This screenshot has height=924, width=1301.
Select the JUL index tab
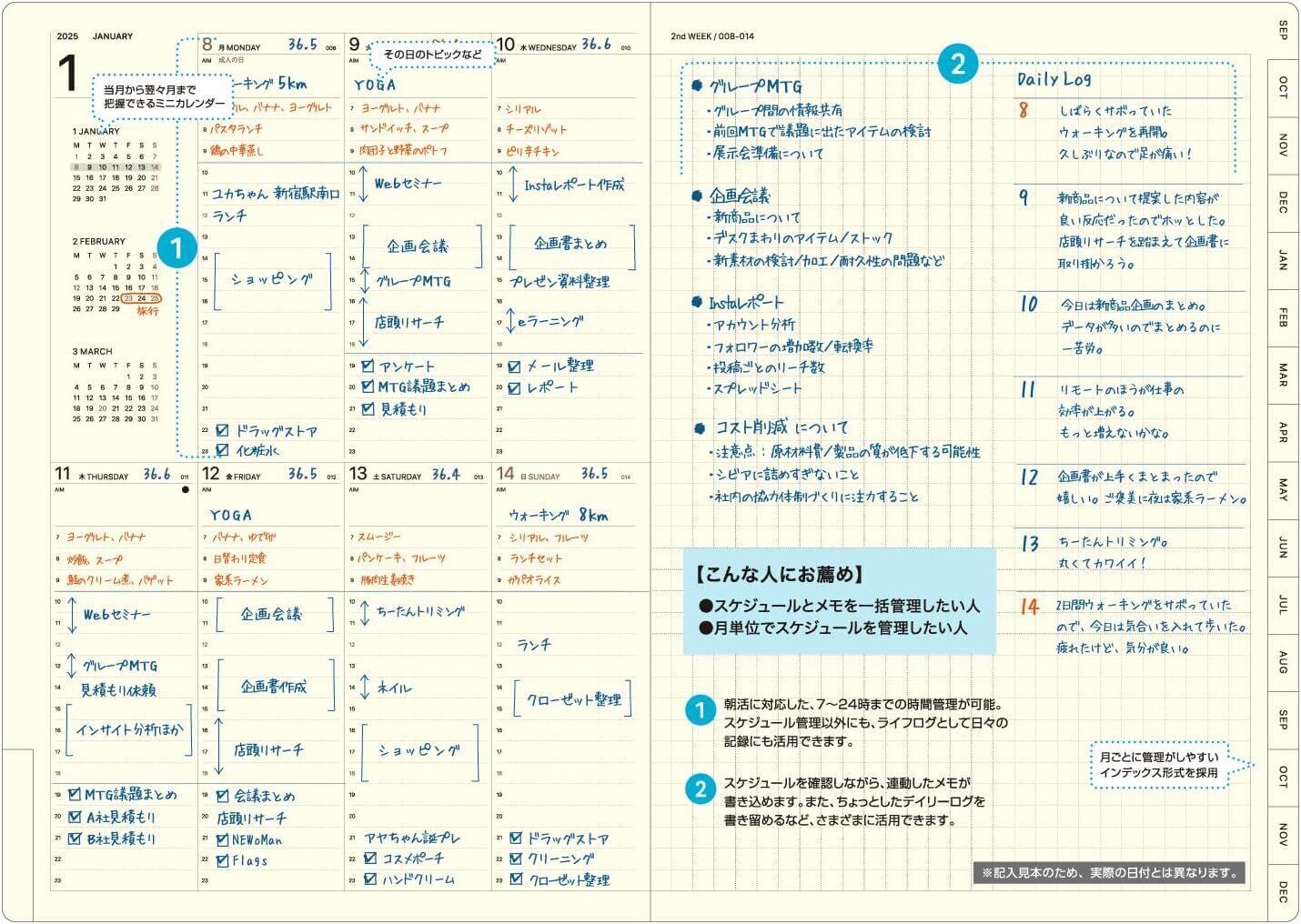coord(1284,604)
